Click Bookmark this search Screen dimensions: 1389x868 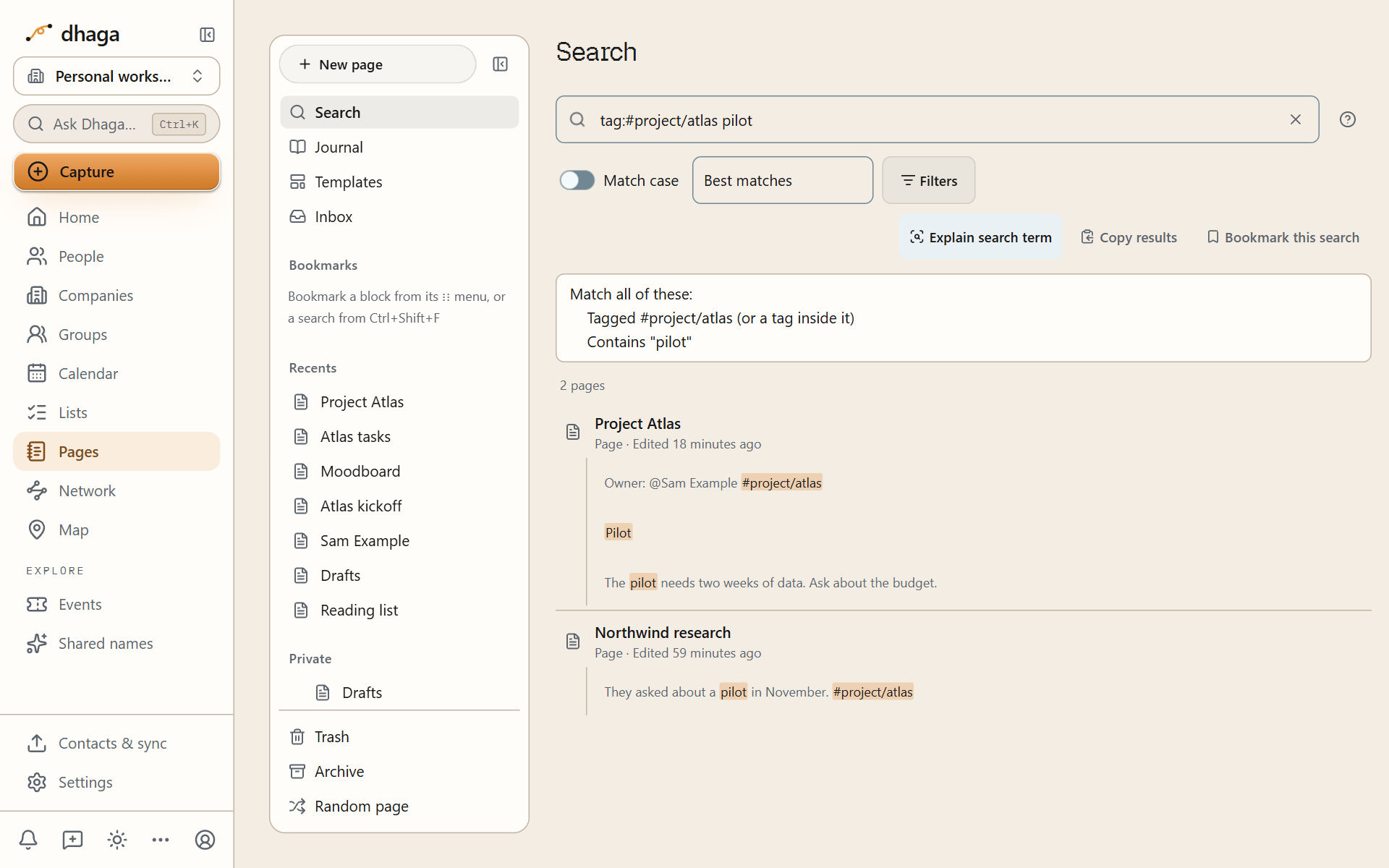coord(1283,237)
